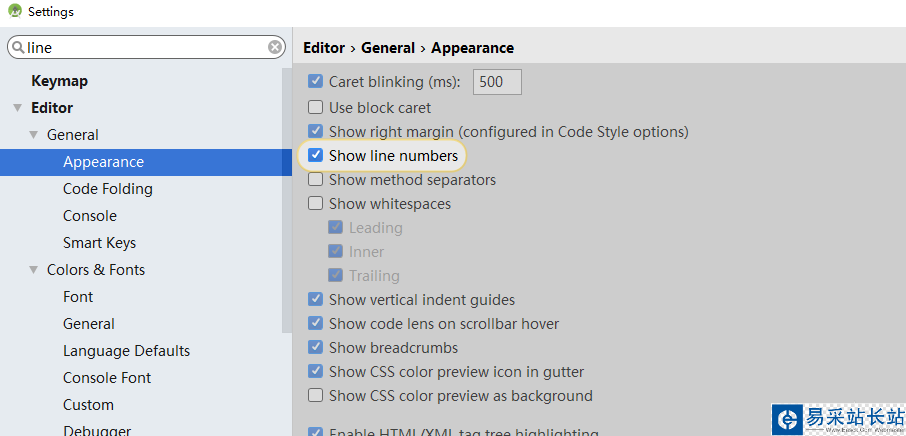Select Console Font under Colors & Fonts
The height and width of the screenshot is (436, 906).
tap(107, 378)
